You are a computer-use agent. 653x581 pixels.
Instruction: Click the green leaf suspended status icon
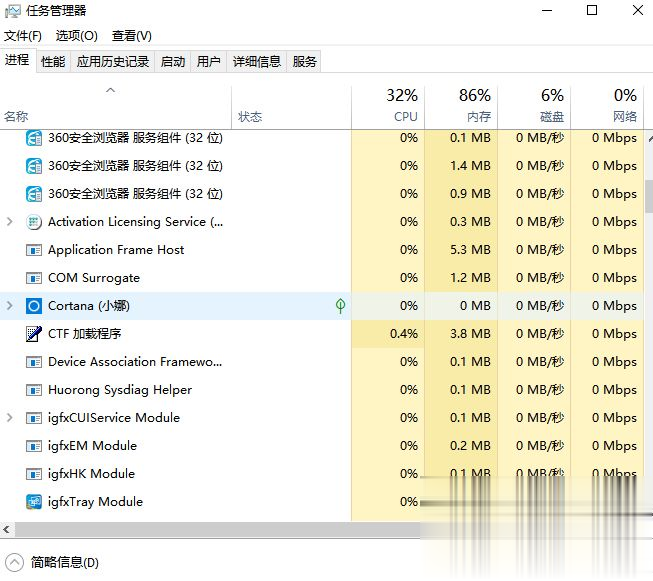tap(340, 306)
